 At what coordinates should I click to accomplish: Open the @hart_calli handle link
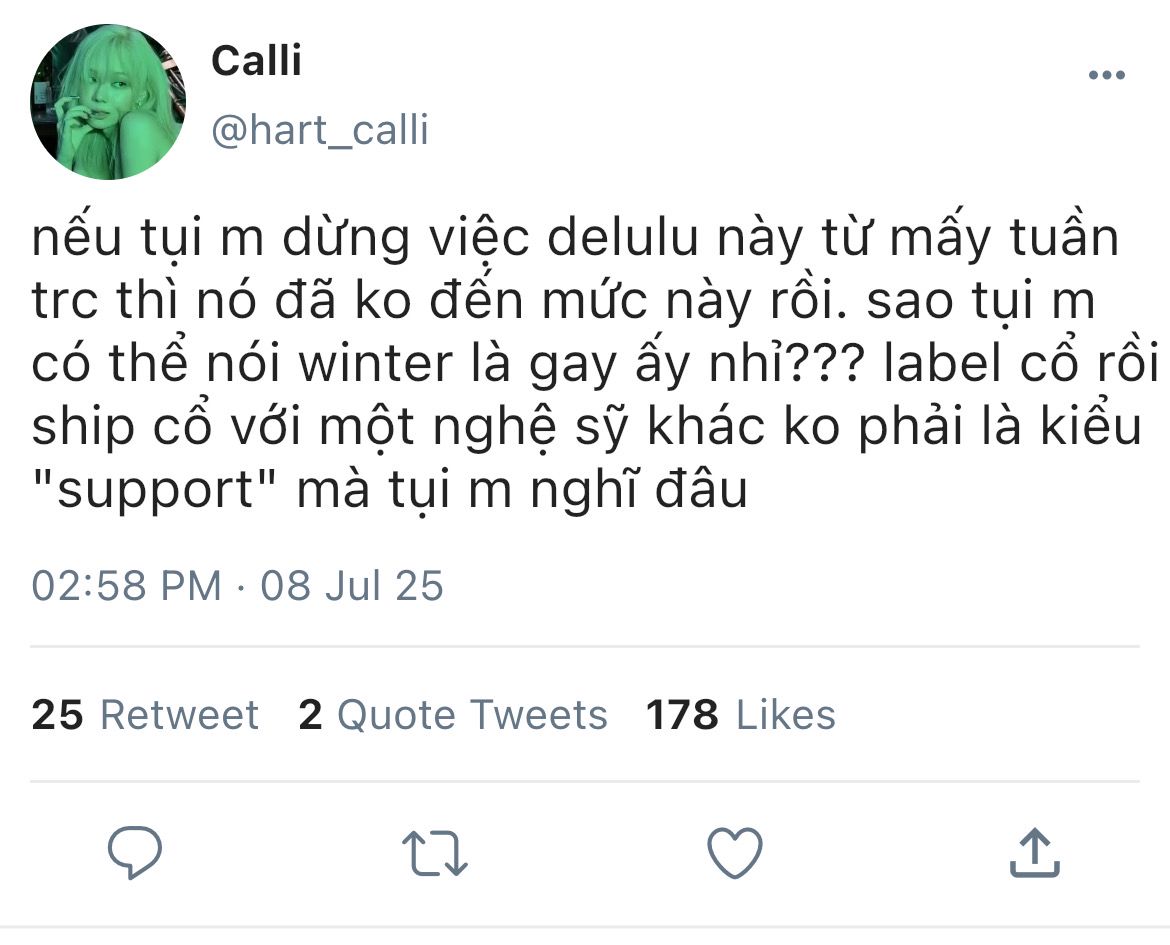320,130
